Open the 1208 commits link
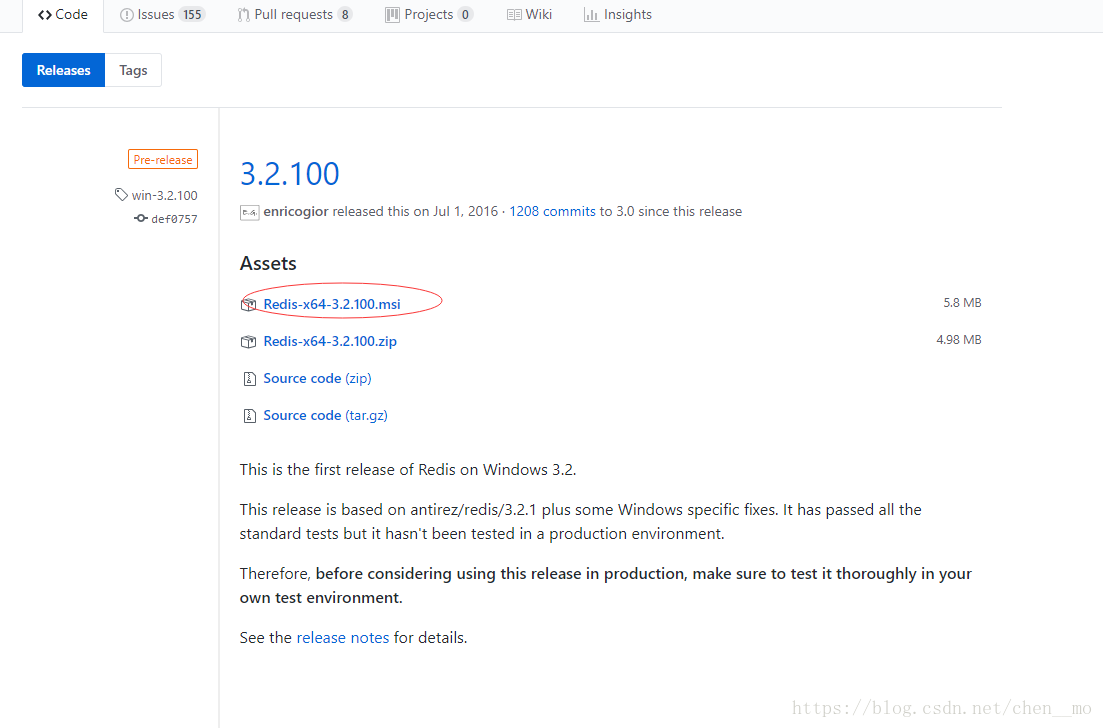Screen dimensions: 1103x728 (552, 212)
